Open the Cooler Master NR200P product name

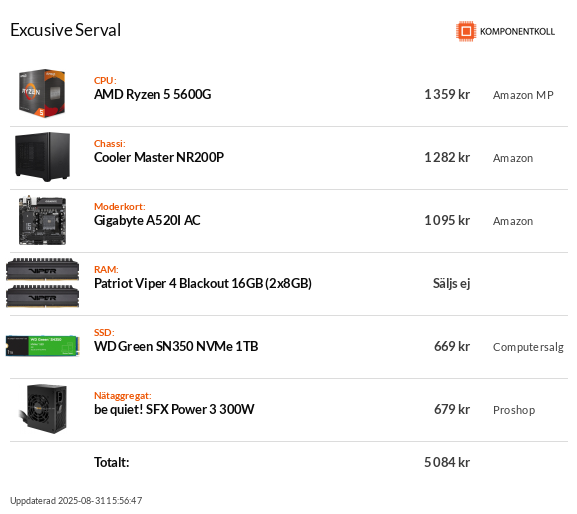coord(159,157)
